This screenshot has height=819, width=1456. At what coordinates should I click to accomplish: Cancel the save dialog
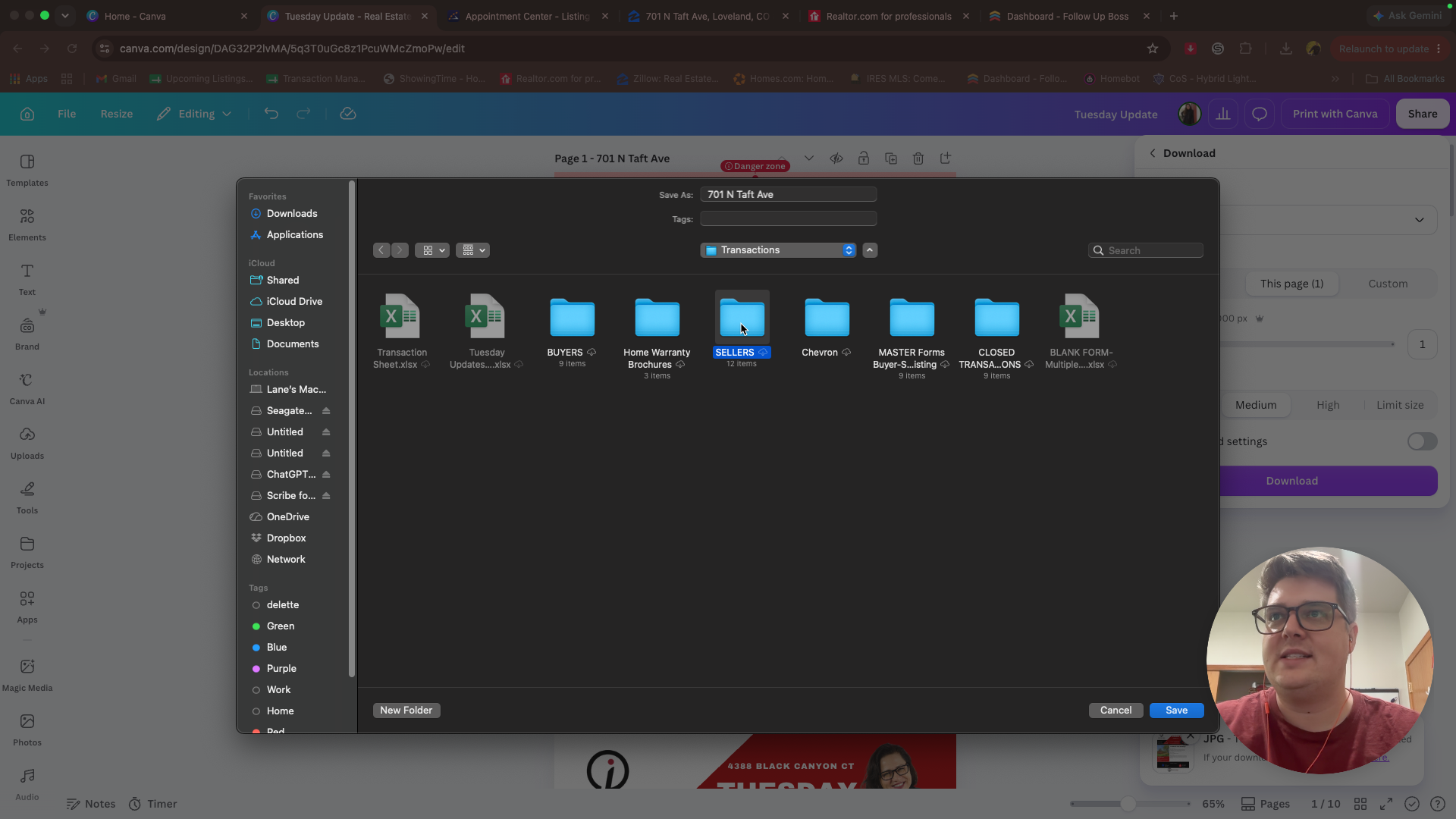coord(1116,711)
